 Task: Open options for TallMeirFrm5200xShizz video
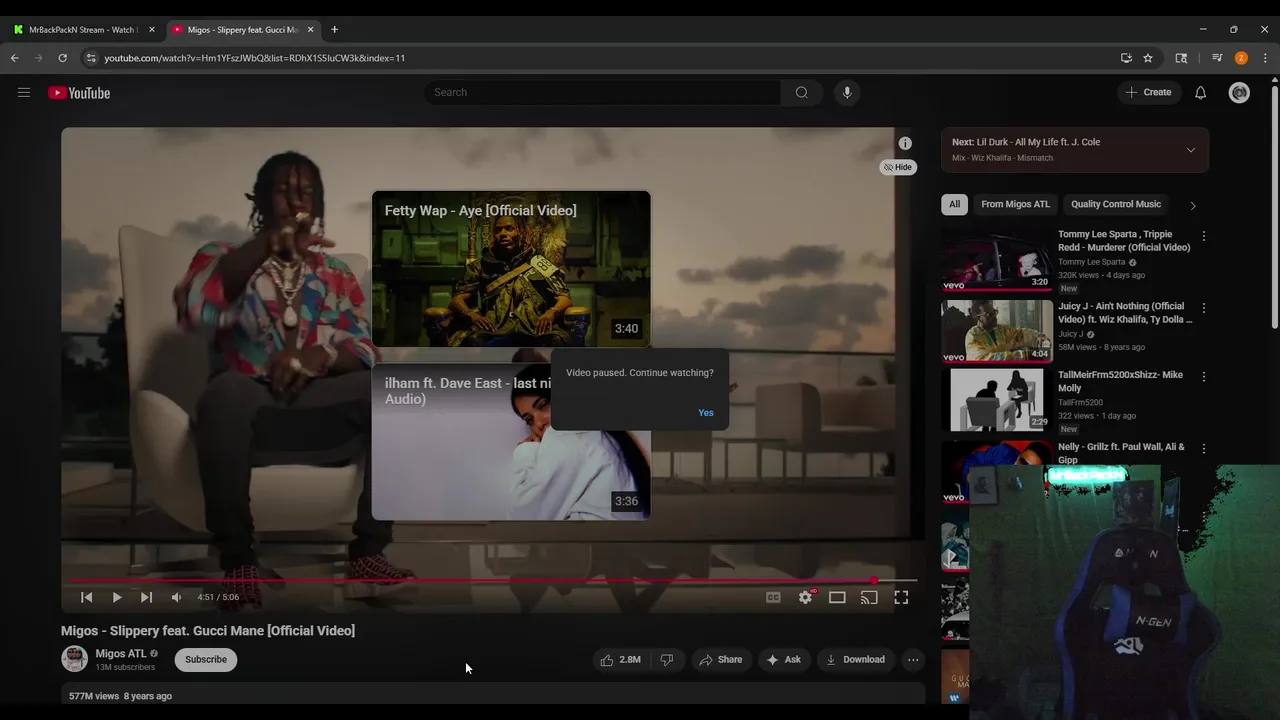[x=1203, y=377]
